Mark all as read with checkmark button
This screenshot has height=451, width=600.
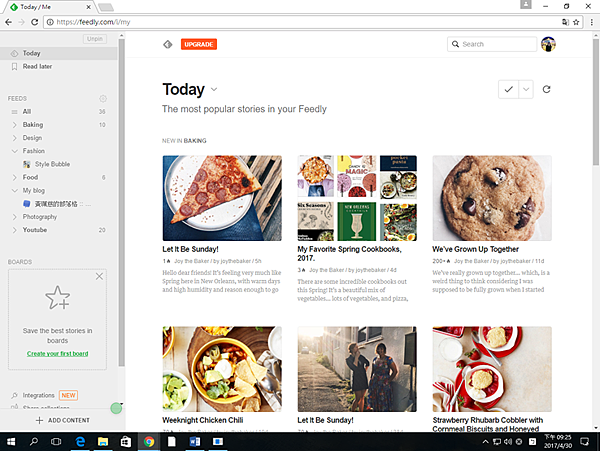point(508,89)
